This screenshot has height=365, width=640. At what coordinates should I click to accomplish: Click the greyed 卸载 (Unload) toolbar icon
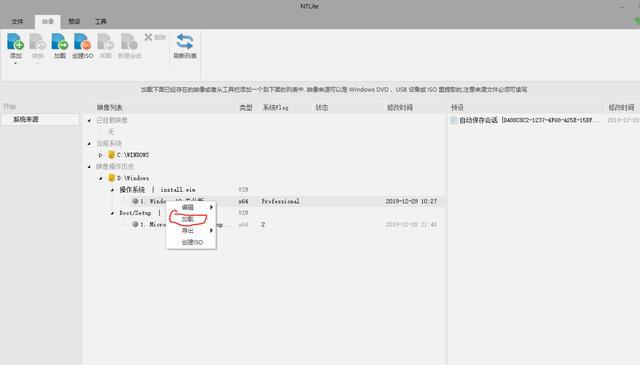tap(105, 42)
